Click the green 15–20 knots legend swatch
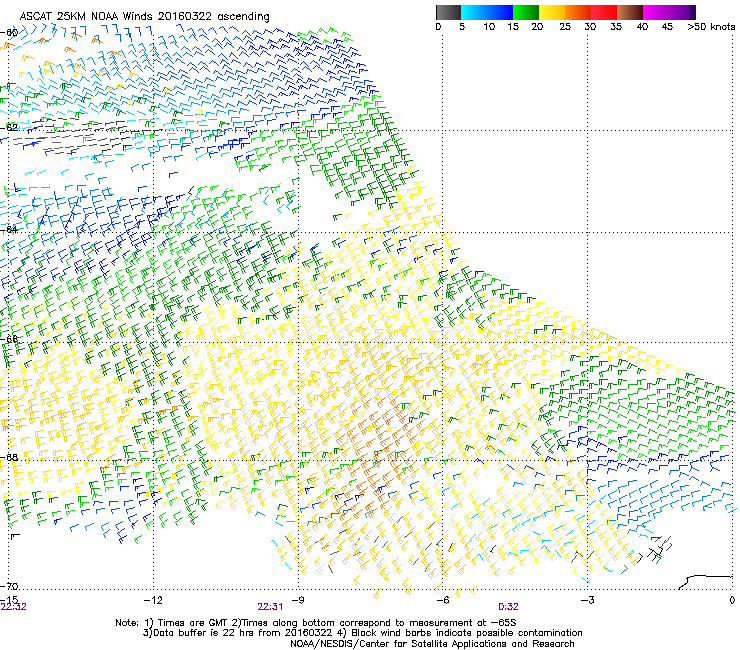This screenshot has width=740, height=650. coord(526,12)
